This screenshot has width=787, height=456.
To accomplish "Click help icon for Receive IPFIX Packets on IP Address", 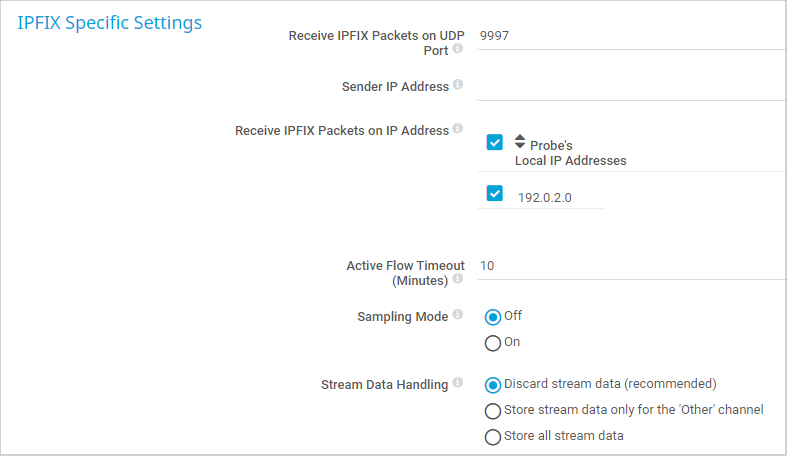I will pyautogui.click(x=458, y=129).
